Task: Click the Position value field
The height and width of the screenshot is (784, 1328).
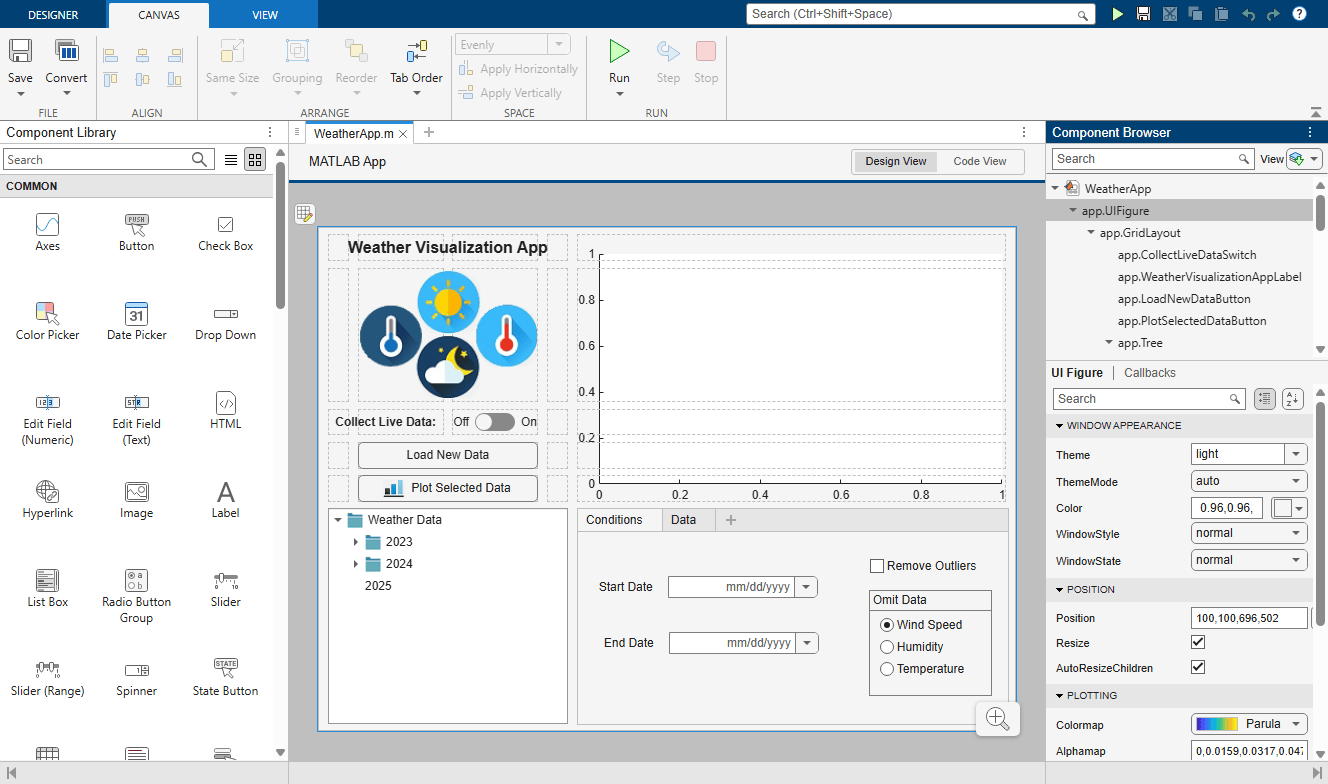Action: pyautogui.click(x=1249, y=618)
